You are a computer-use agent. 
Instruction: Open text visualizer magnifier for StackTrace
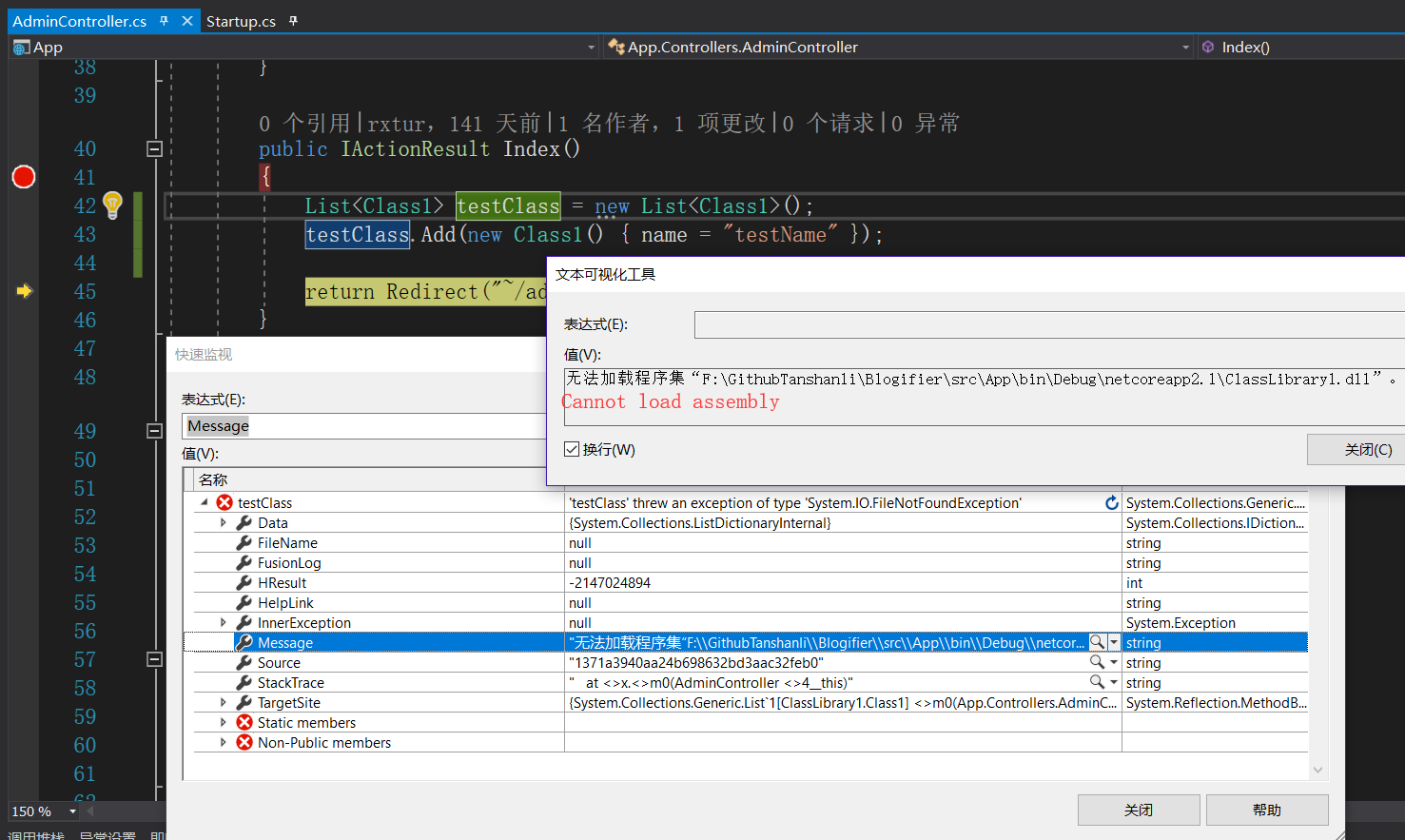1097,682
